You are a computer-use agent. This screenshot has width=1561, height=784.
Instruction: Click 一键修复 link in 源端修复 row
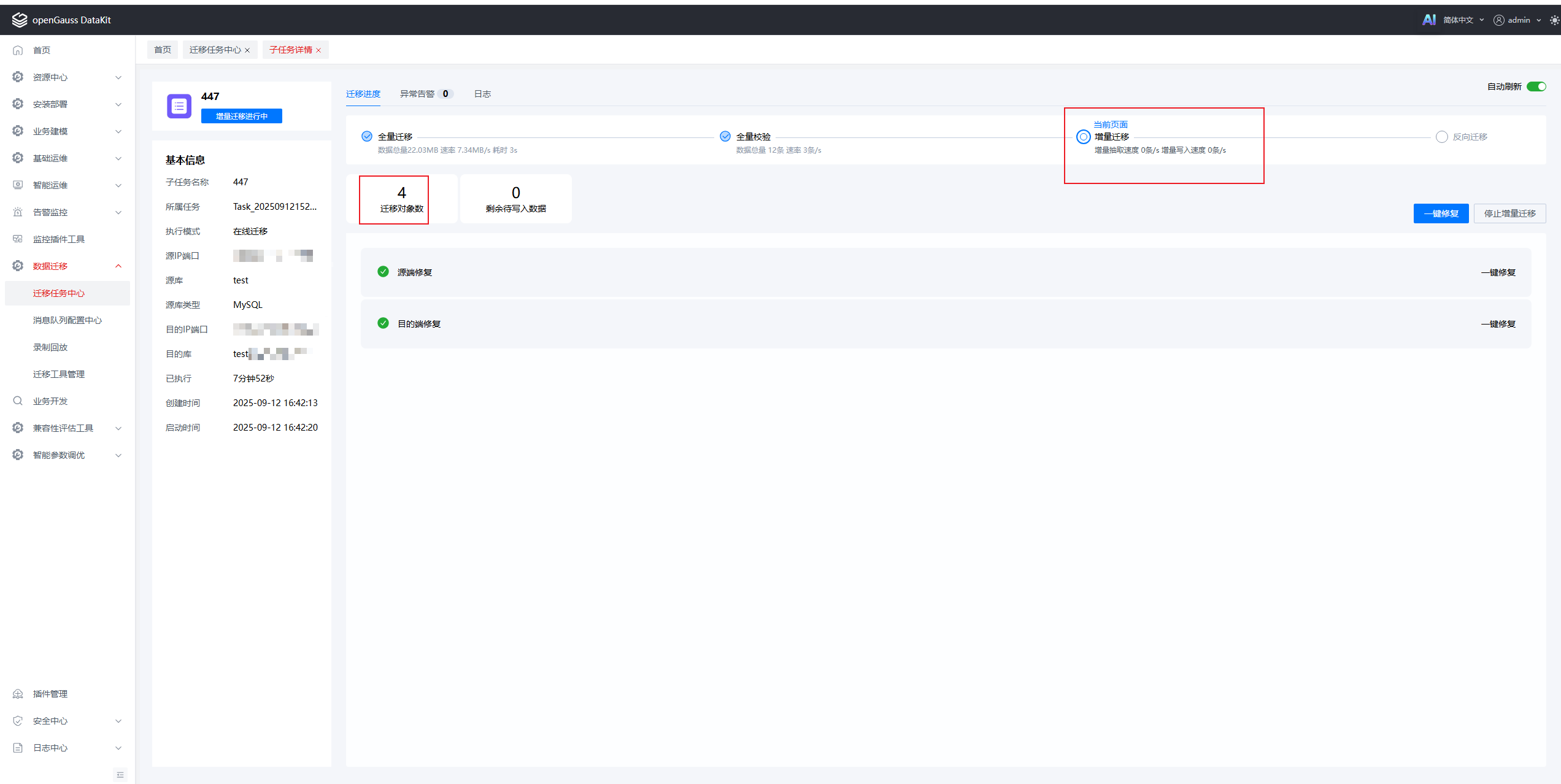pyautogui.click(x=1498, y=272)
